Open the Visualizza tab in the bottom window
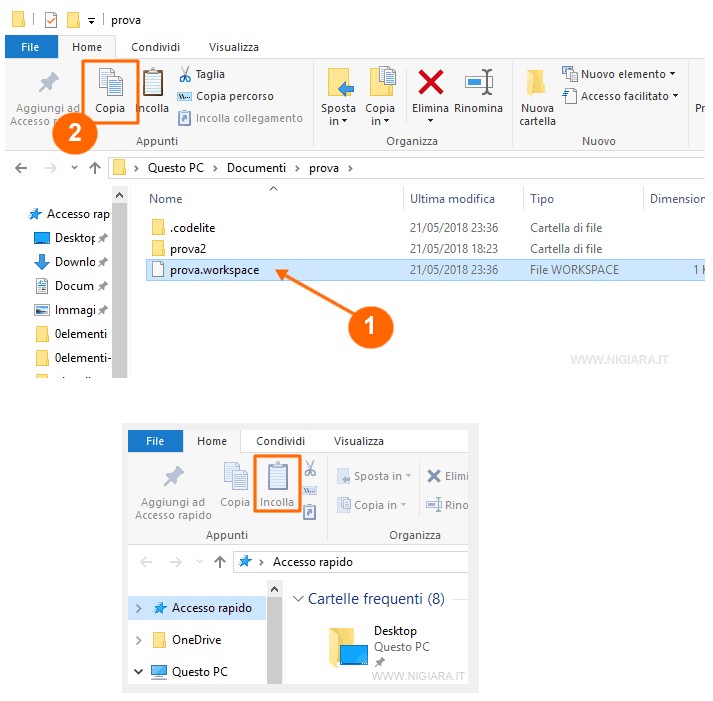 [x=358, y=441]
